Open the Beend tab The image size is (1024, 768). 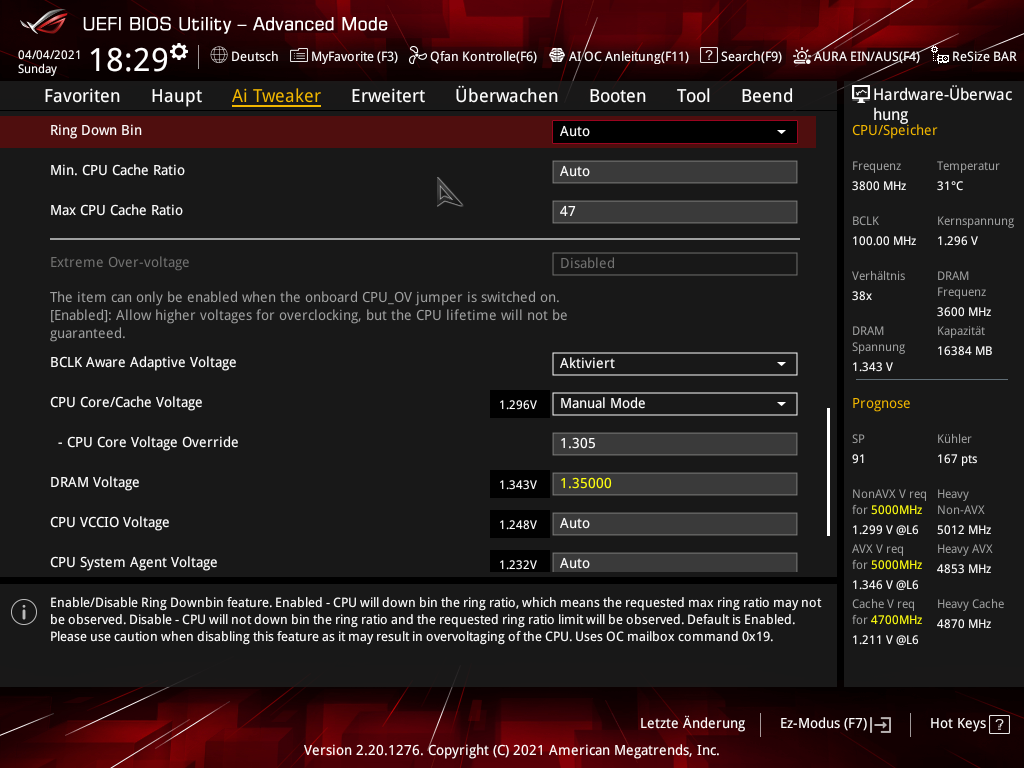click(767, 96)
